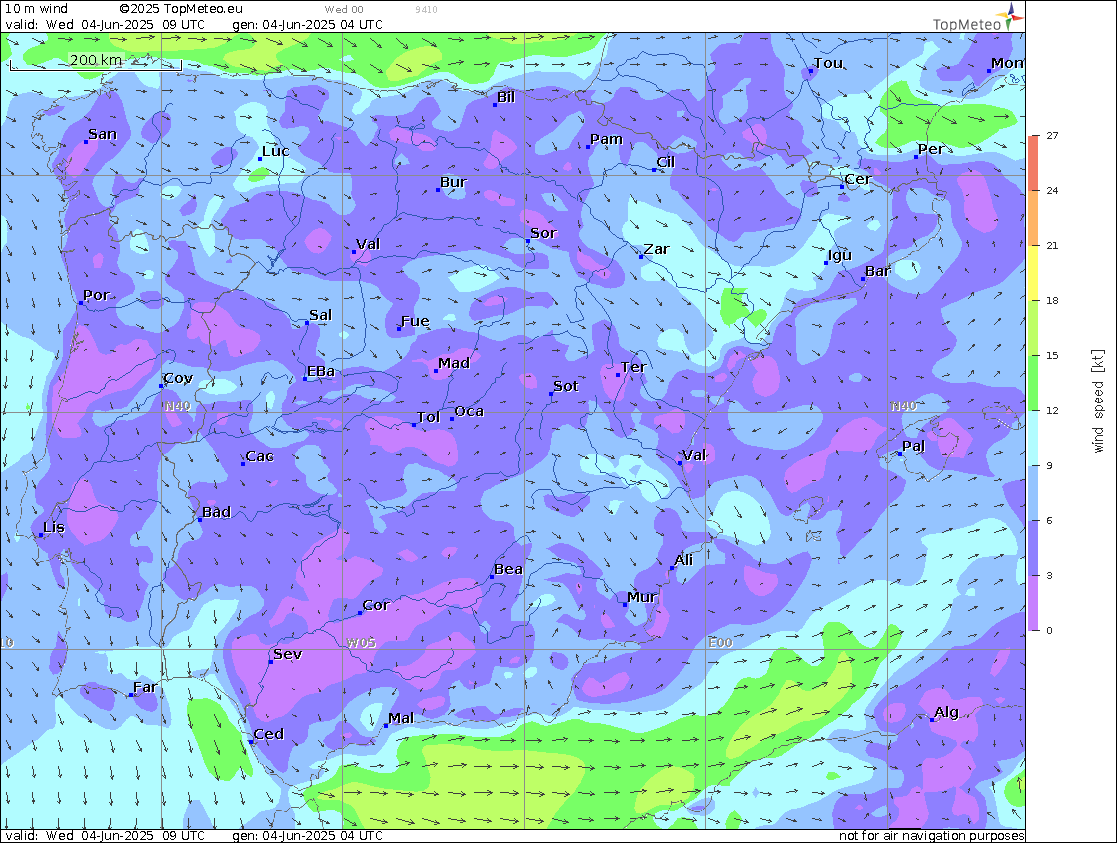Click the San city label
The image size is (1117, 843).
click(103, 134)
